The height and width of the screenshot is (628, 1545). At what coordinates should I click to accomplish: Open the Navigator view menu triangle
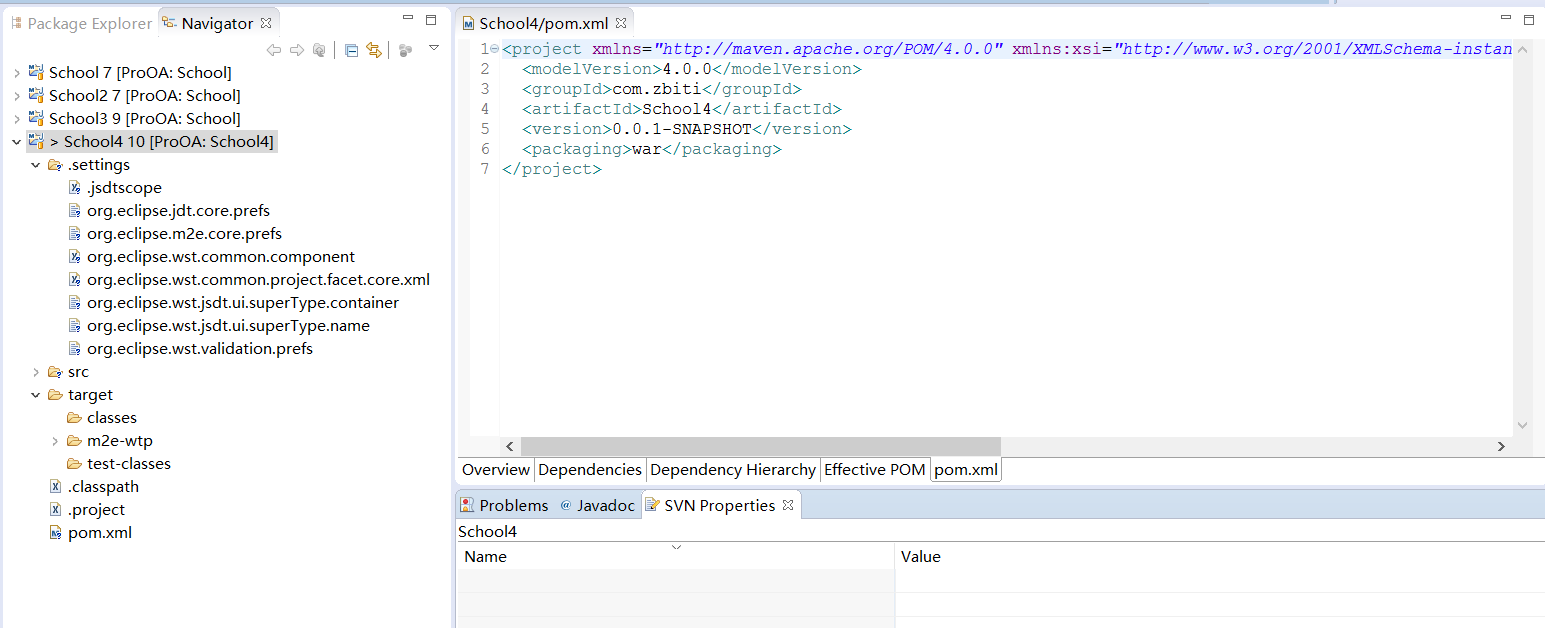pyautogui.click(x=434, y=48)
